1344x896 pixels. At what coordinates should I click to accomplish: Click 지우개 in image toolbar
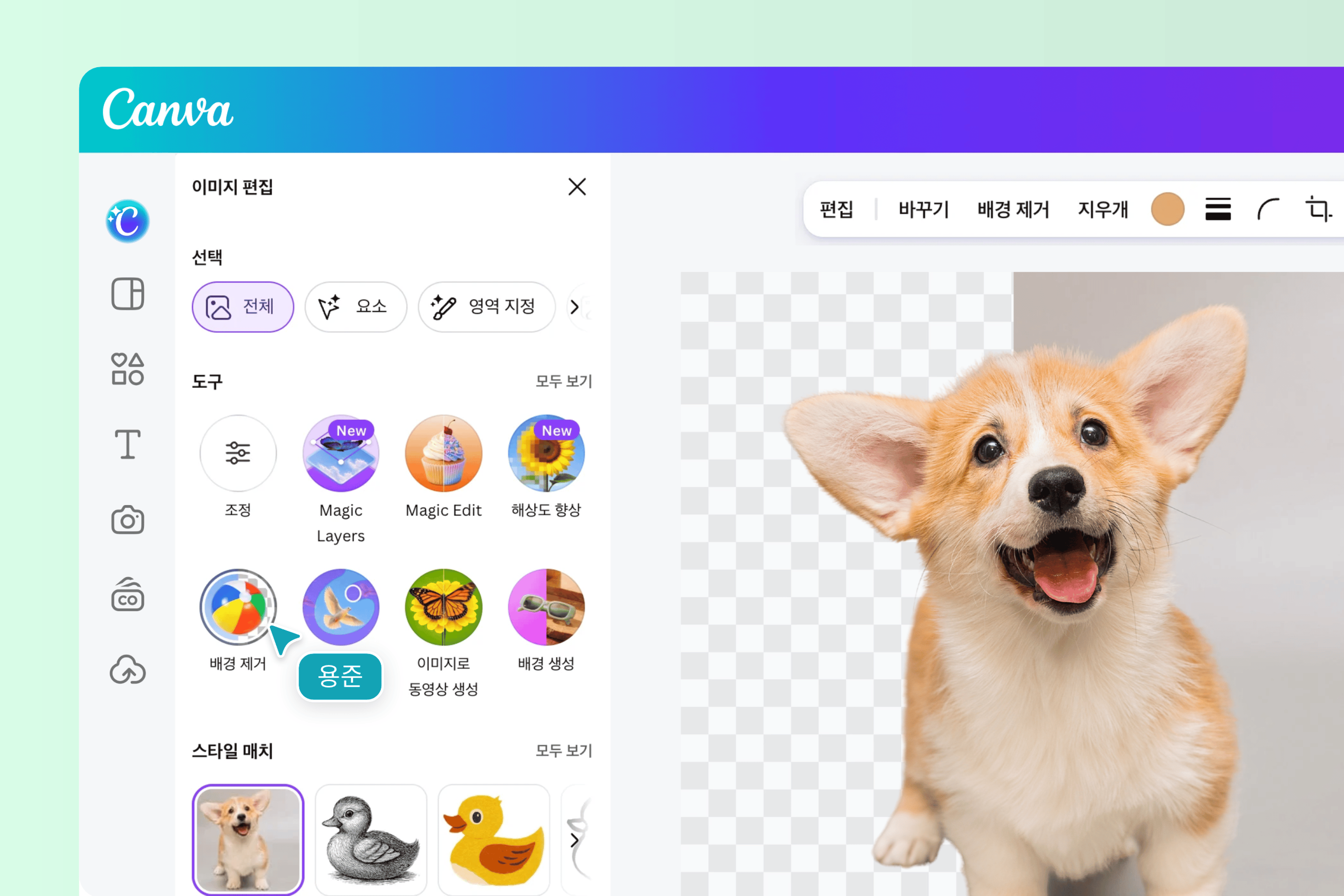click(x=1103, y=209)
